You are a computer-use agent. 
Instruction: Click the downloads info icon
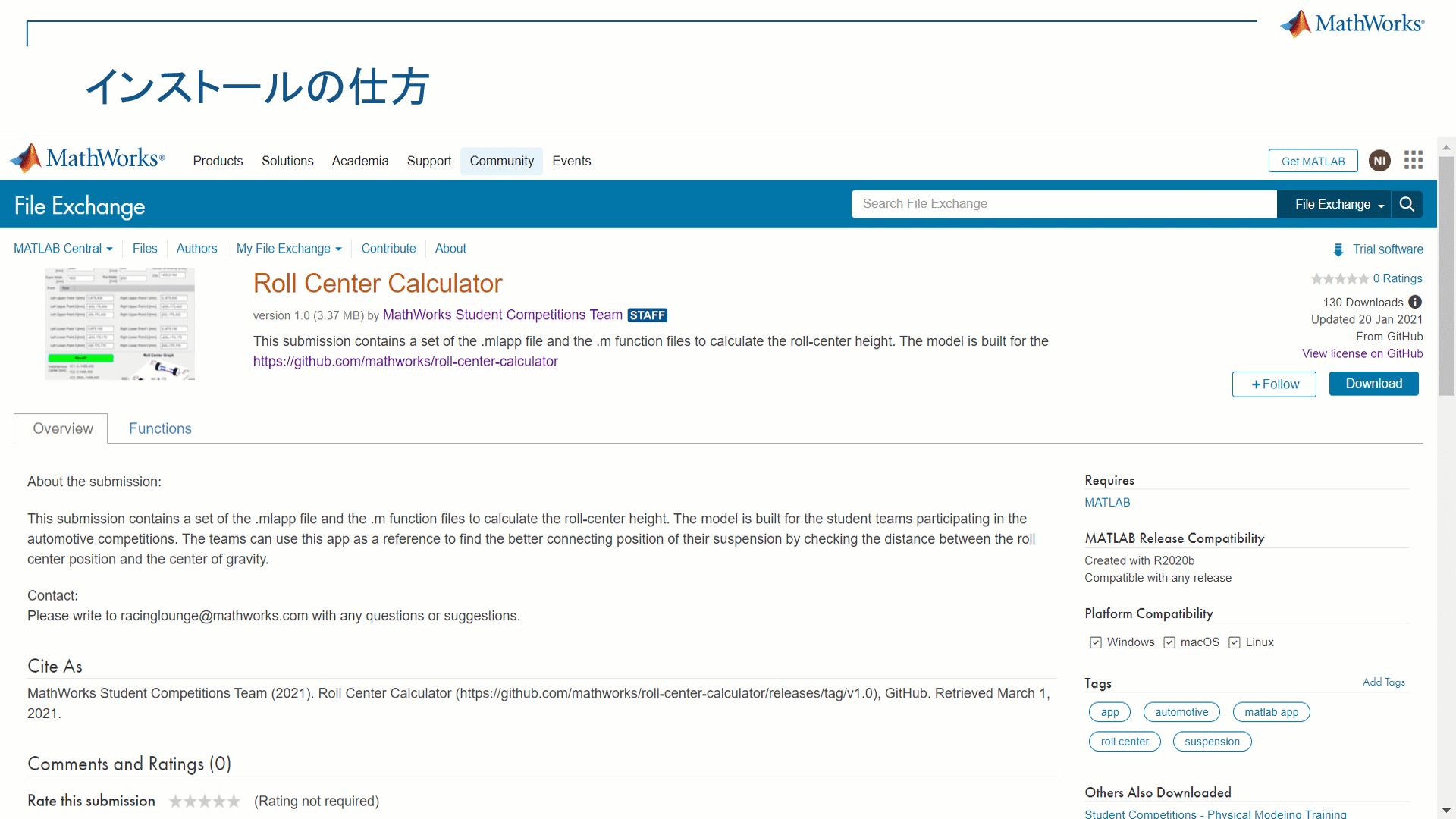point(1415,302)
